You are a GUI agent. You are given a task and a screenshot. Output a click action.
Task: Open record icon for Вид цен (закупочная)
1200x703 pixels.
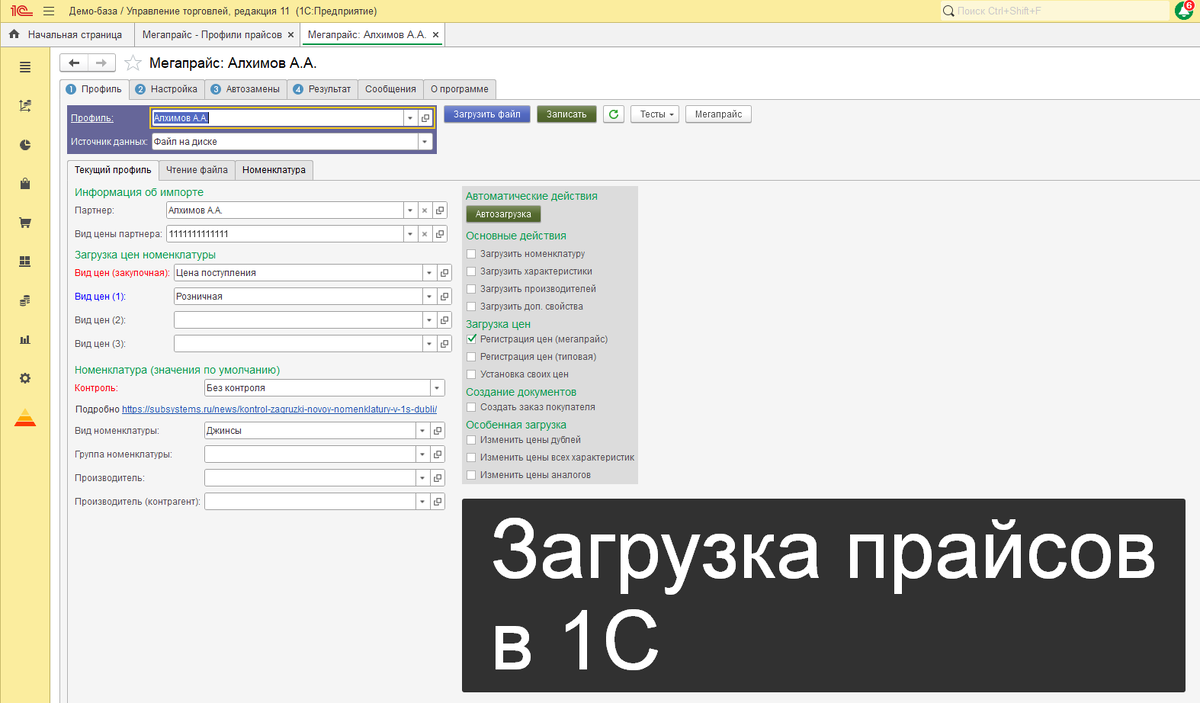click(x=445, y=273)
